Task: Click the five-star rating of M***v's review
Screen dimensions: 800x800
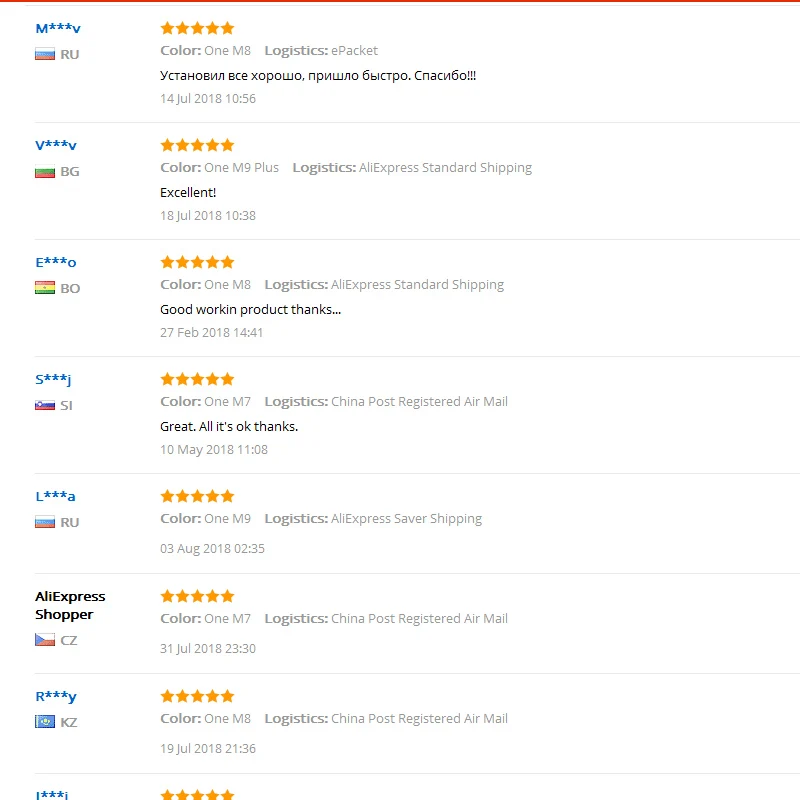Action: coord(197,28)
